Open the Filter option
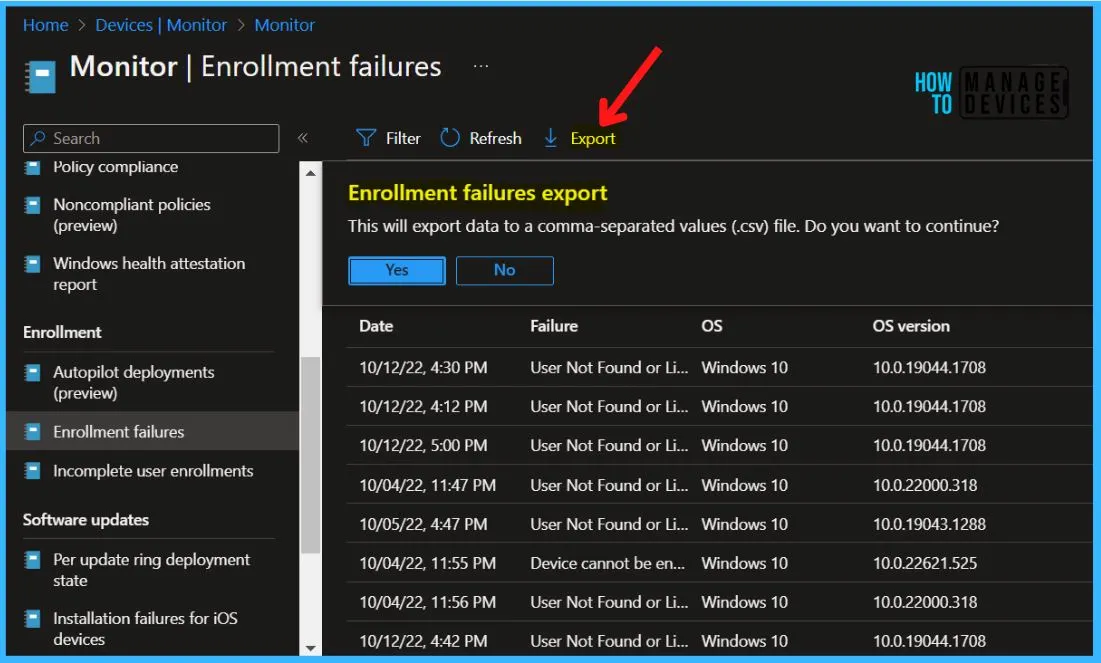The image size is (1101, 663). [x=388, y=138]
